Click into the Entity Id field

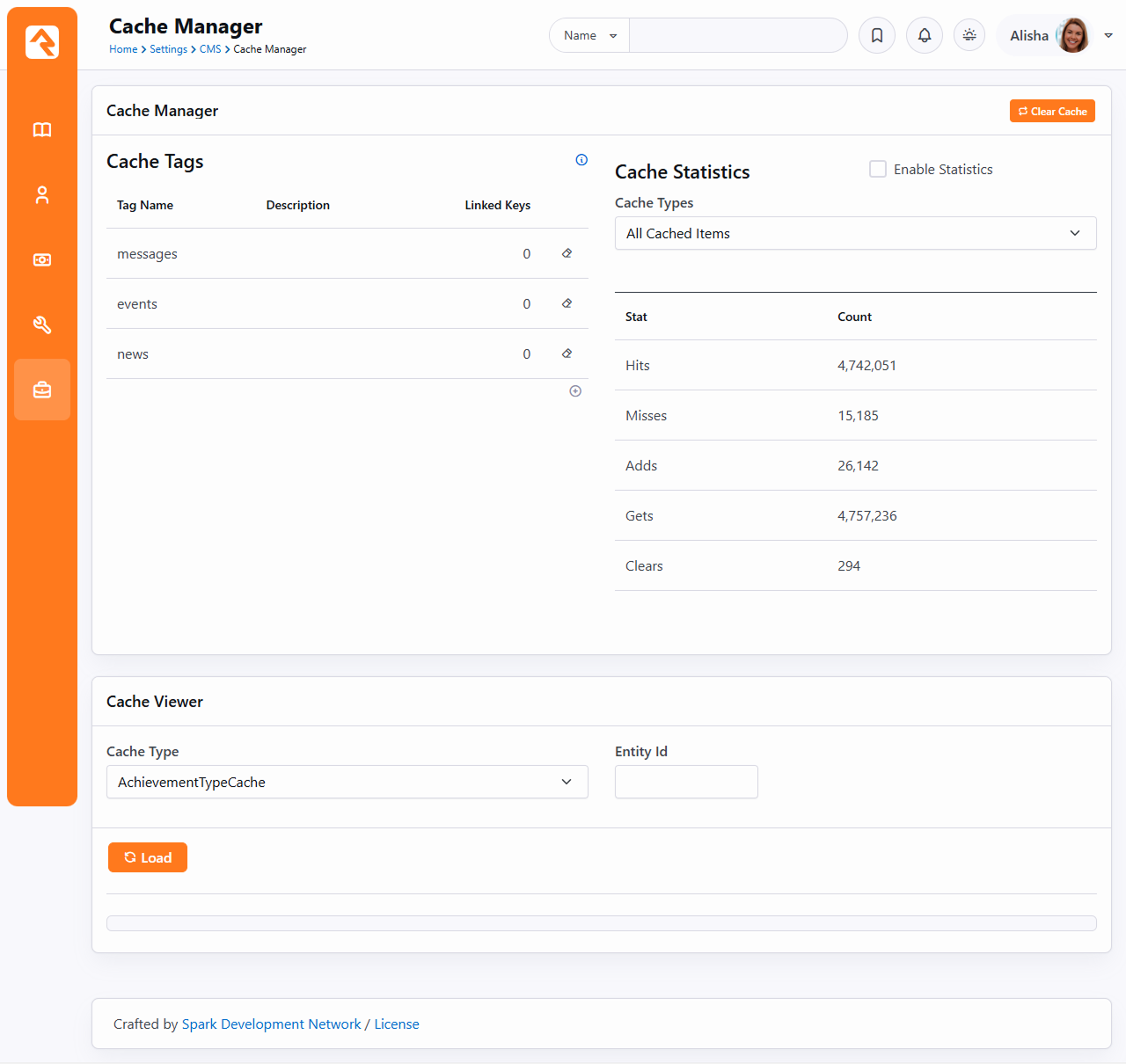coord(686,782)
